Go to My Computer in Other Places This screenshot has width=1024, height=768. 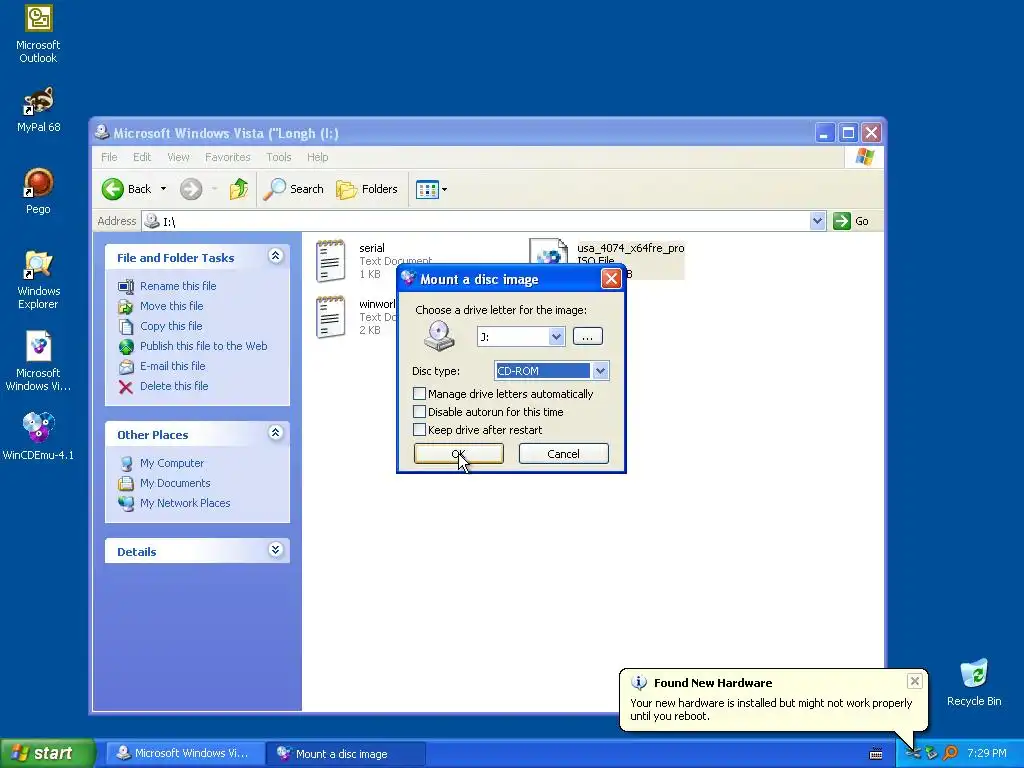tap(172, 463)
